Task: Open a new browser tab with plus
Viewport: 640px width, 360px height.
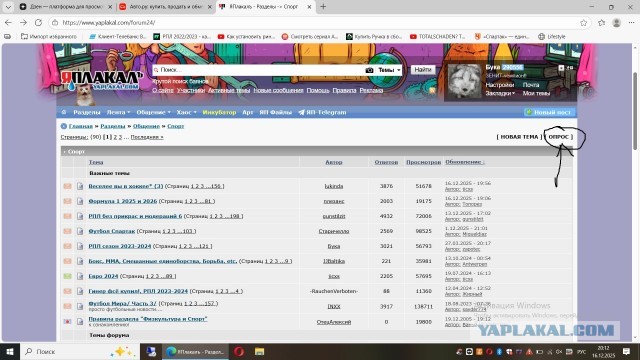Action: pos(323,7)
